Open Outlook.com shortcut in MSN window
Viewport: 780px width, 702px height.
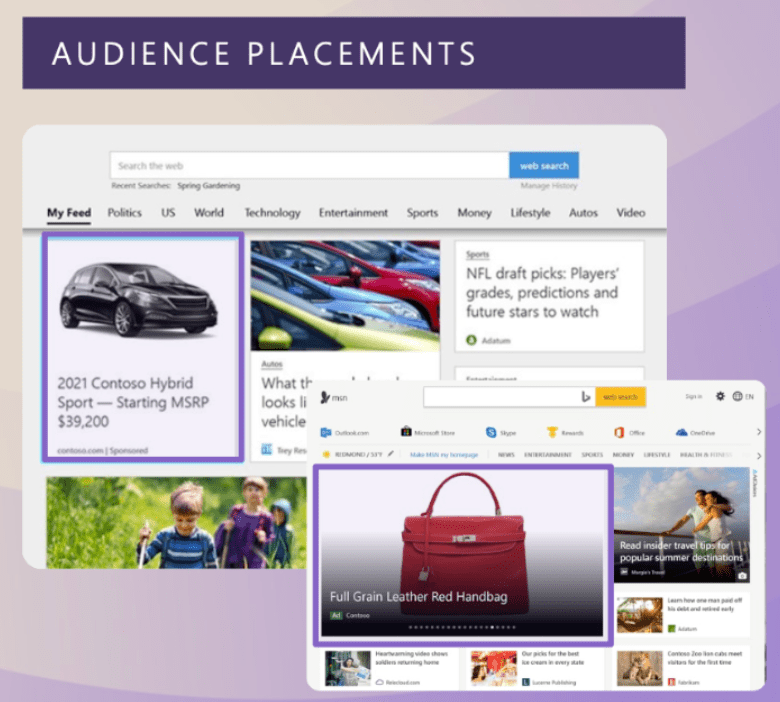pyautogui.click(x=345, y=433)
